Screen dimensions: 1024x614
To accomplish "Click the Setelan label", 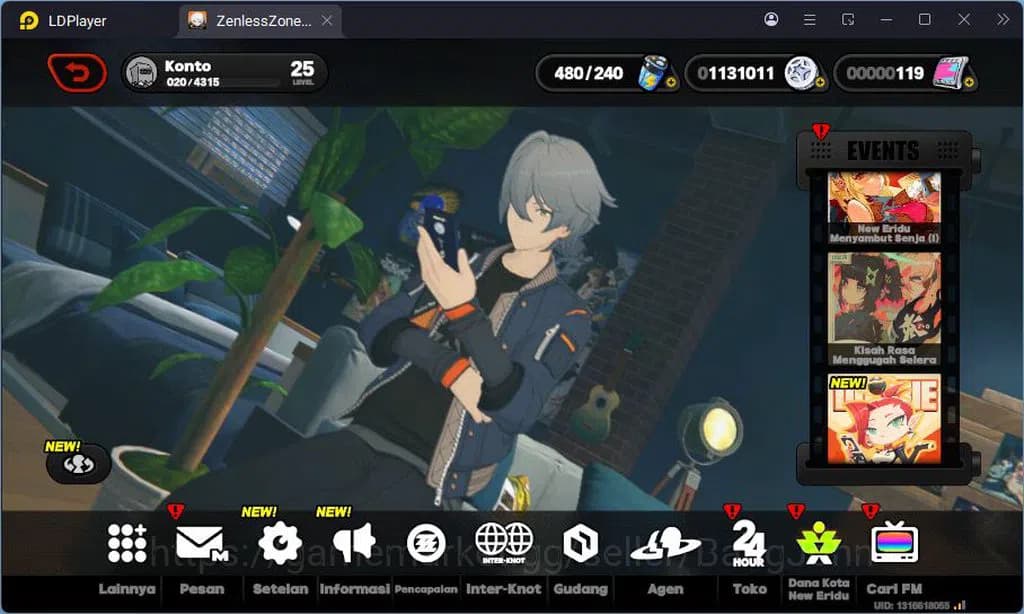I will [280, 589].
